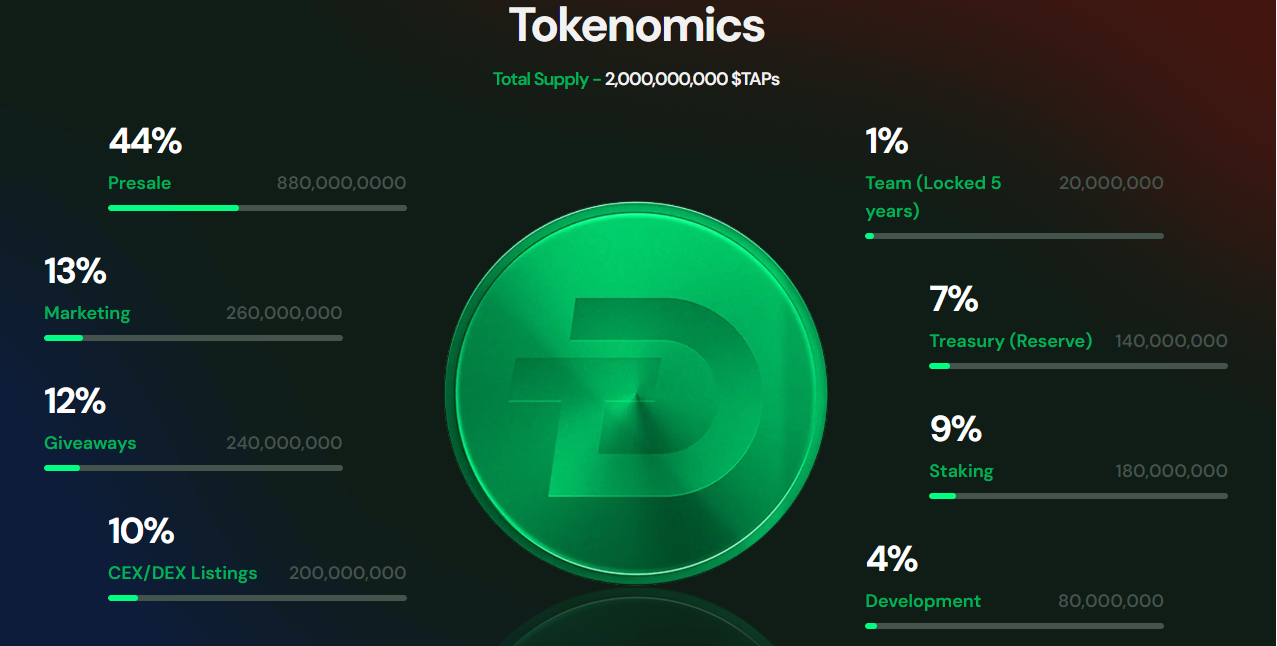Screen dimensions: 1277x646
Task: Click the Presale progress bar
Action: [x=257, y=208]
